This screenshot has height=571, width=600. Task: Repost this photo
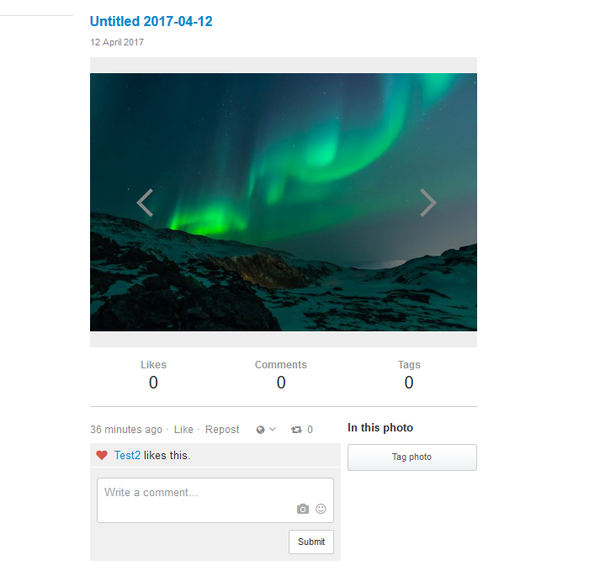[222, 429]
